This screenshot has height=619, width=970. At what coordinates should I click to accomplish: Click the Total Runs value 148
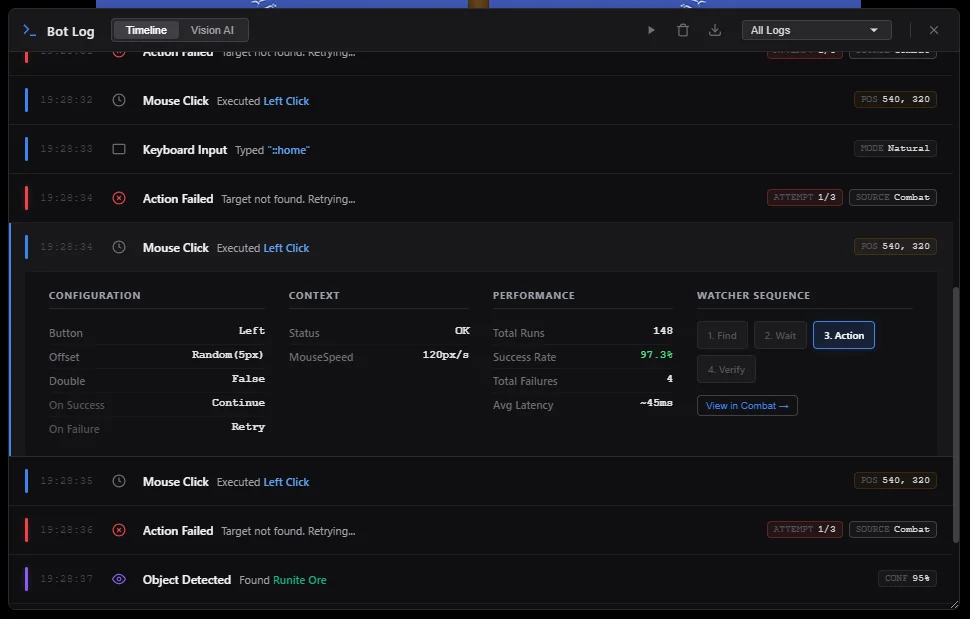tap(663, 331)
